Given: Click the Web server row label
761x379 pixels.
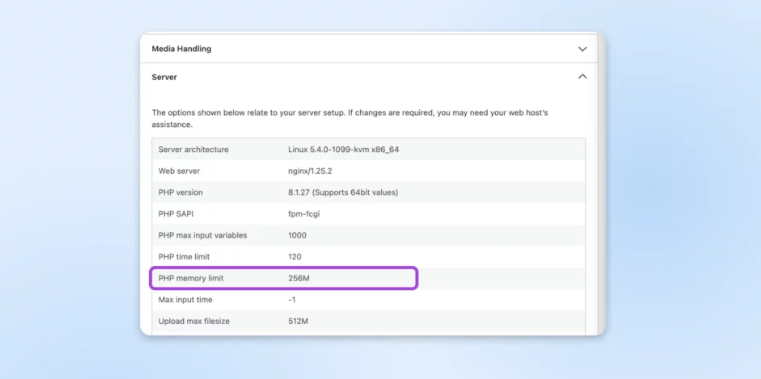Looking at the screenshot, I should pyautogui.click(x=179, y=171).
